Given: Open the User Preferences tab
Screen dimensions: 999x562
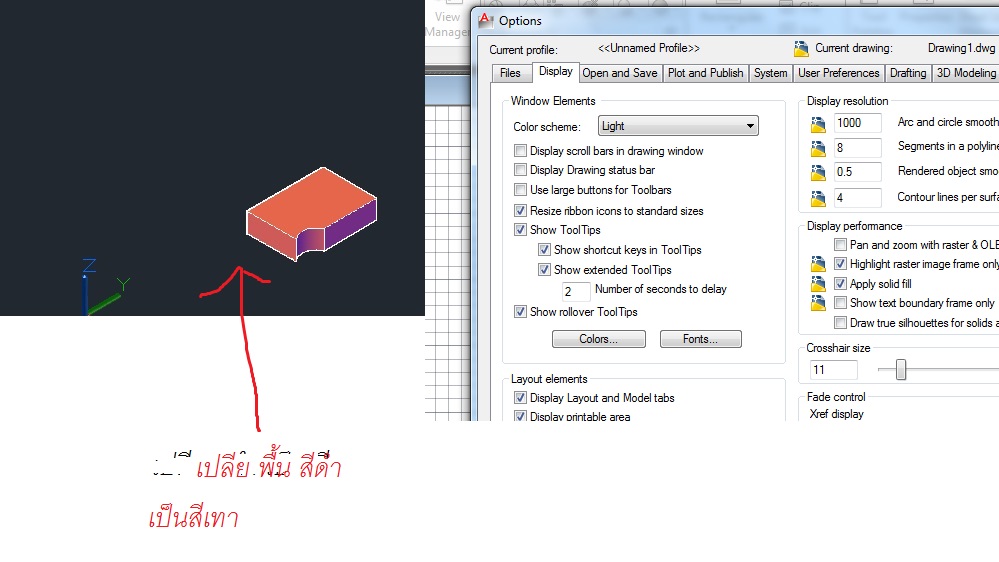Looking at the screenshot, I should 838,73.
